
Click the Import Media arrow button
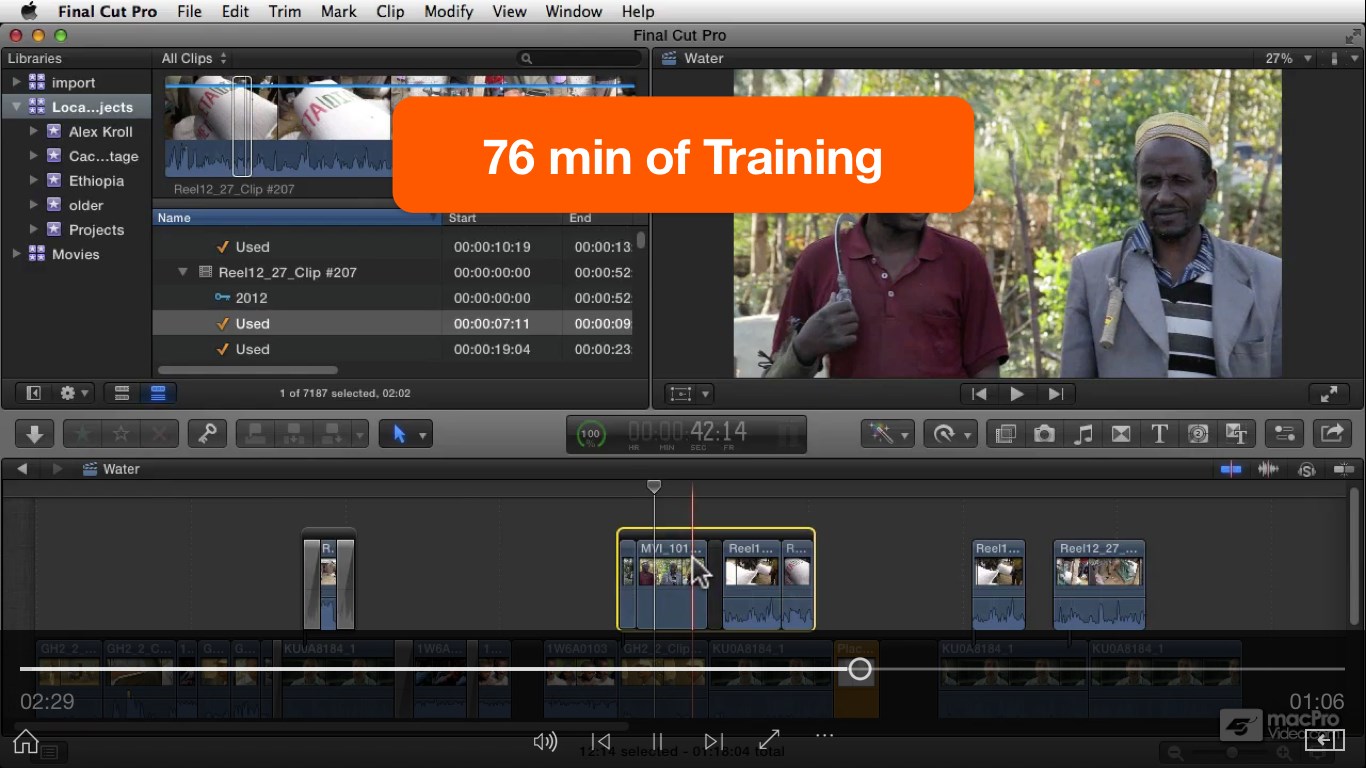[x=34, y=434]
